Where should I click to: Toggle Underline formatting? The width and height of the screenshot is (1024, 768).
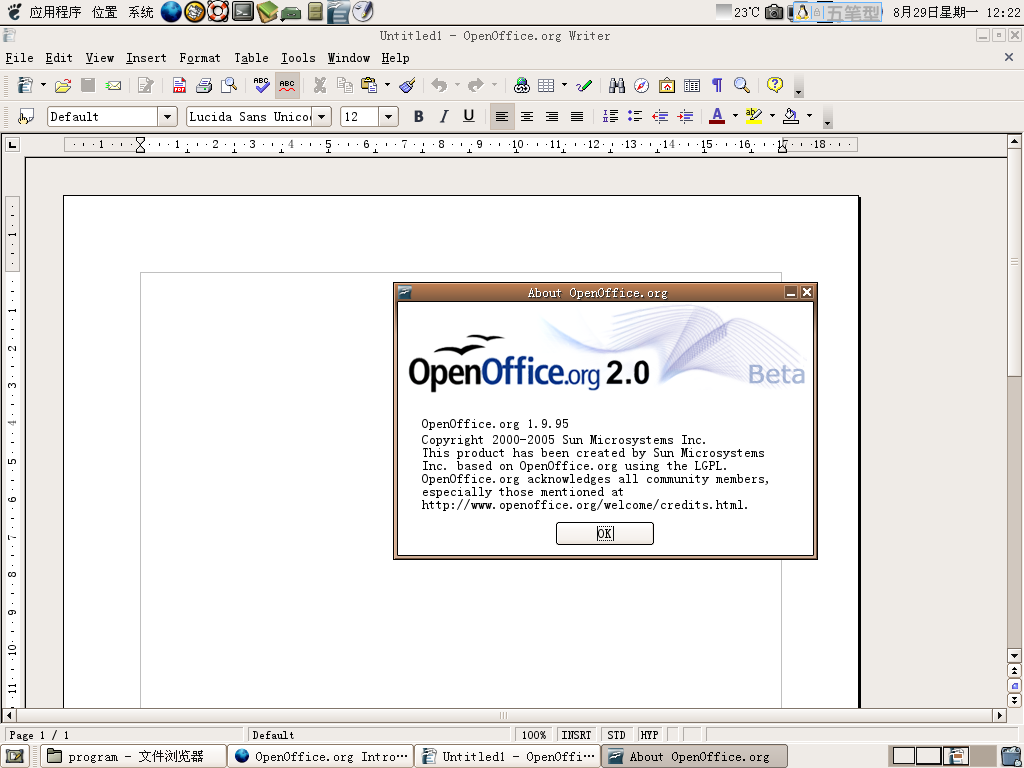469,116
